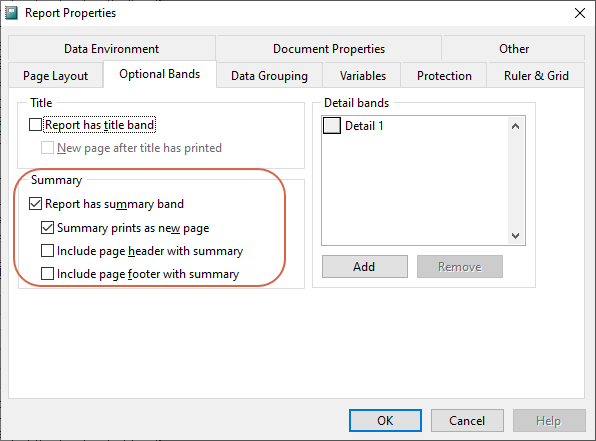The image size is (596, 441).
Task: Check Include page header with summary
Action: pos(48,251)
